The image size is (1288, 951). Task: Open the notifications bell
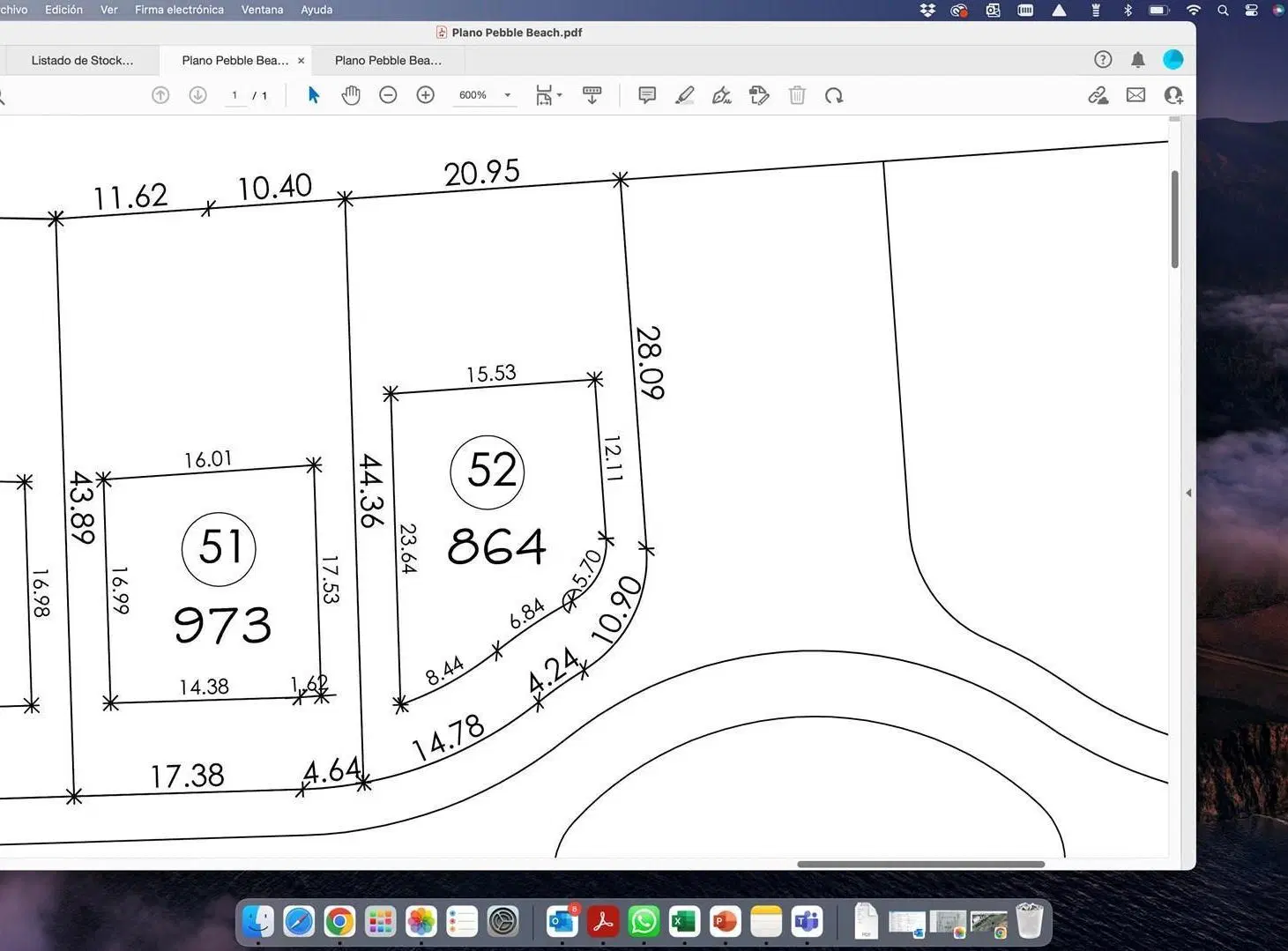(1138, 60)
